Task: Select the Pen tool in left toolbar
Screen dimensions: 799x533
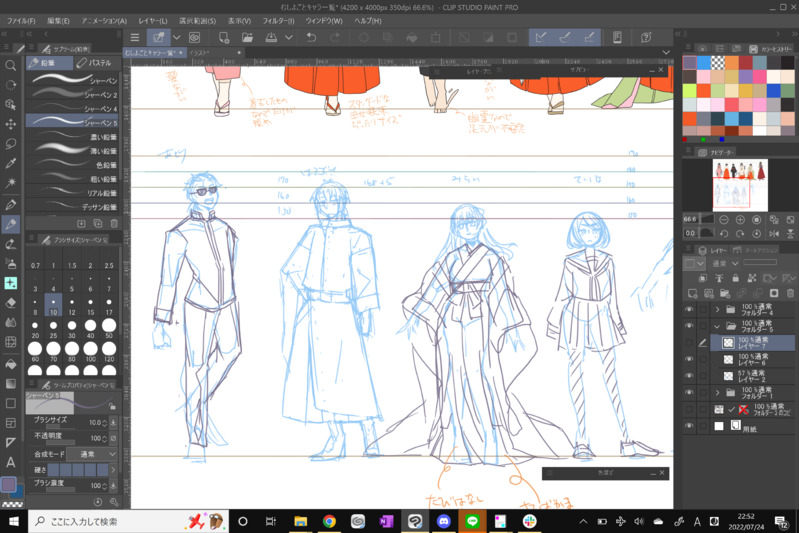Action: (x=10, y=205)
